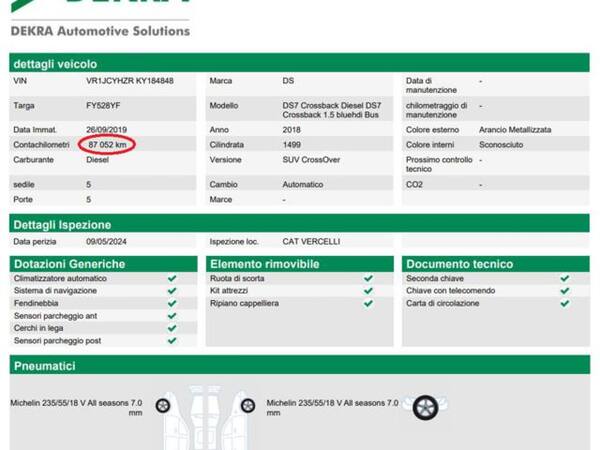600x450 pixels.
Task: Click the Carta di circolazione check icon
Action: [565, 303]
